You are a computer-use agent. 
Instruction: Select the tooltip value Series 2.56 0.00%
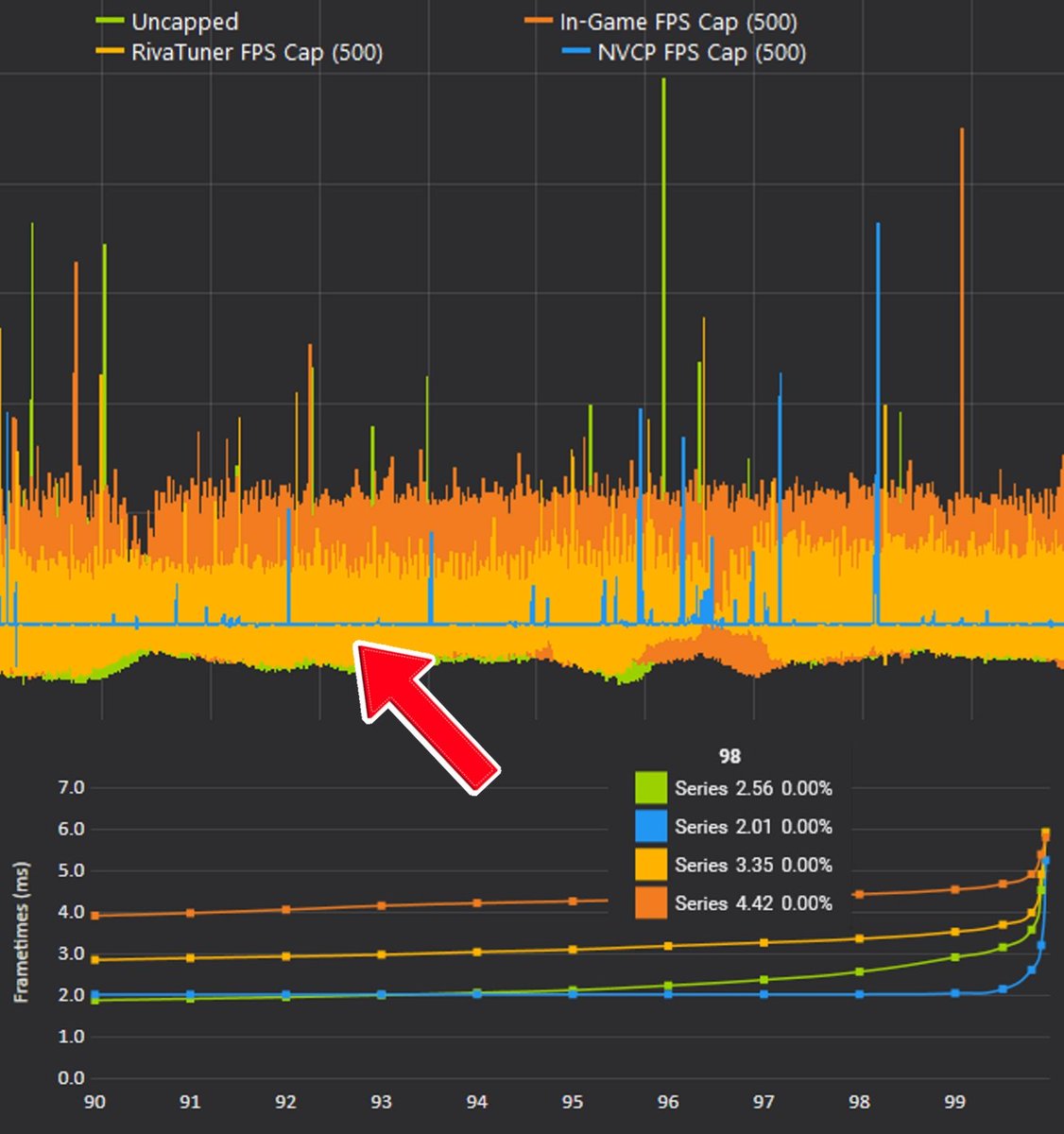pos(753,788)
